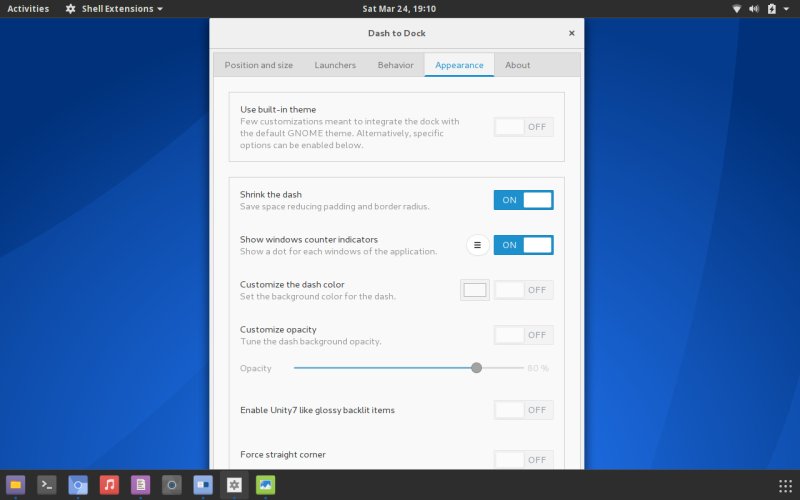Open the clock Sat Mar 24 calendar
This screenshot has height=500, width=800.
tap(399, 9)
